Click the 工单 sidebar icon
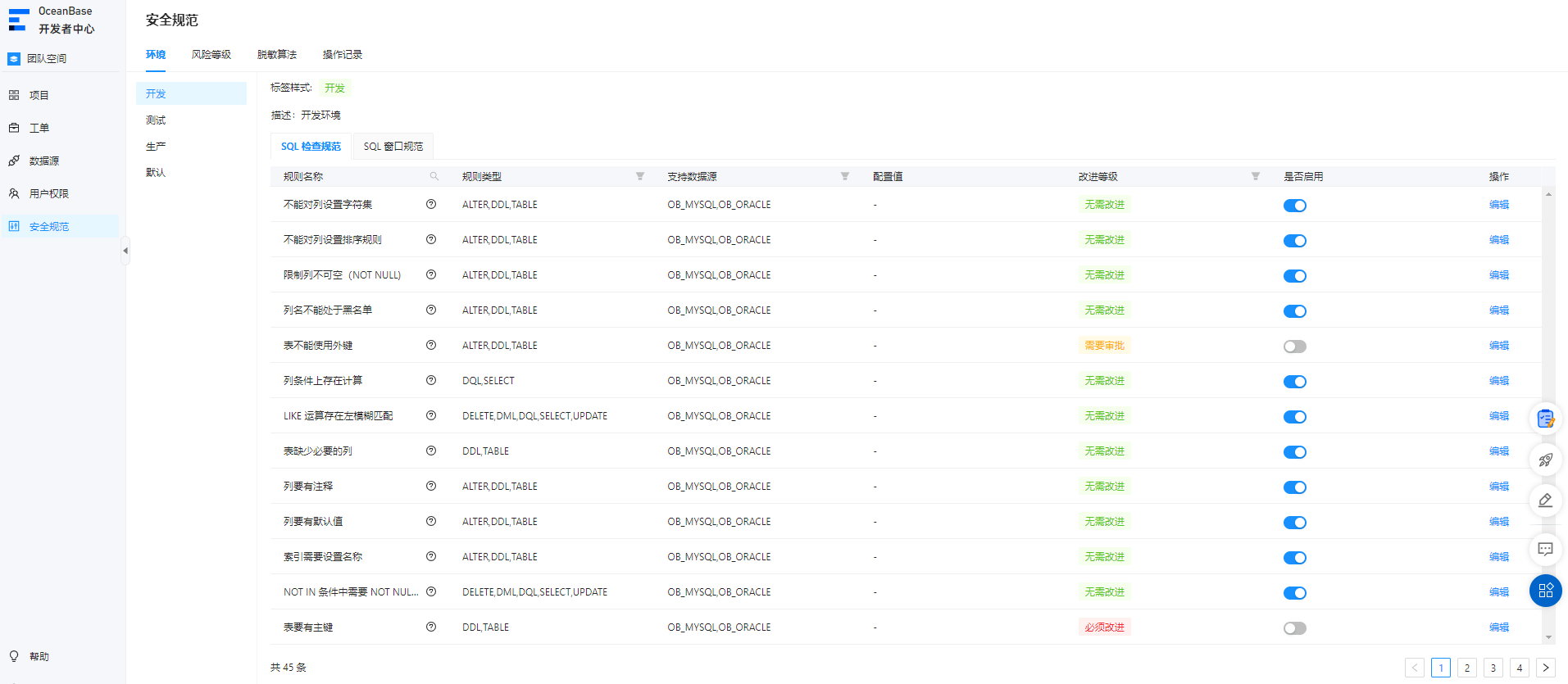 coord(14,128)
